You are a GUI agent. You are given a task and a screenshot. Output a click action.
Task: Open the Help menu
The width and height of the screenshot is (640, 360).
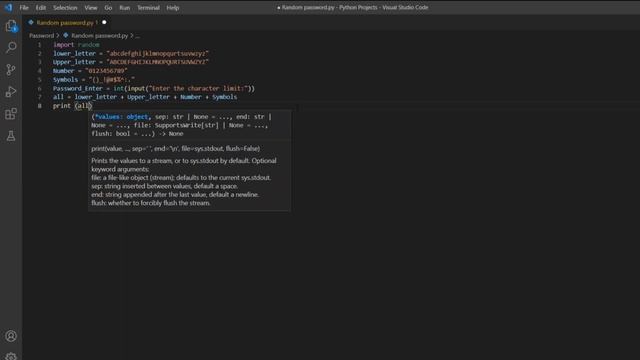[x=173, y=8]
